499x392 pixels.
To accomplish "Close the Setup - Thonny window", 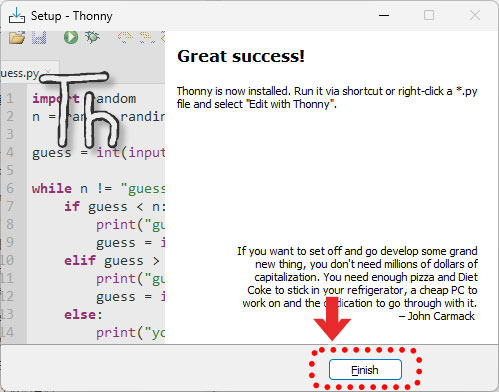I will pos(475,15).
